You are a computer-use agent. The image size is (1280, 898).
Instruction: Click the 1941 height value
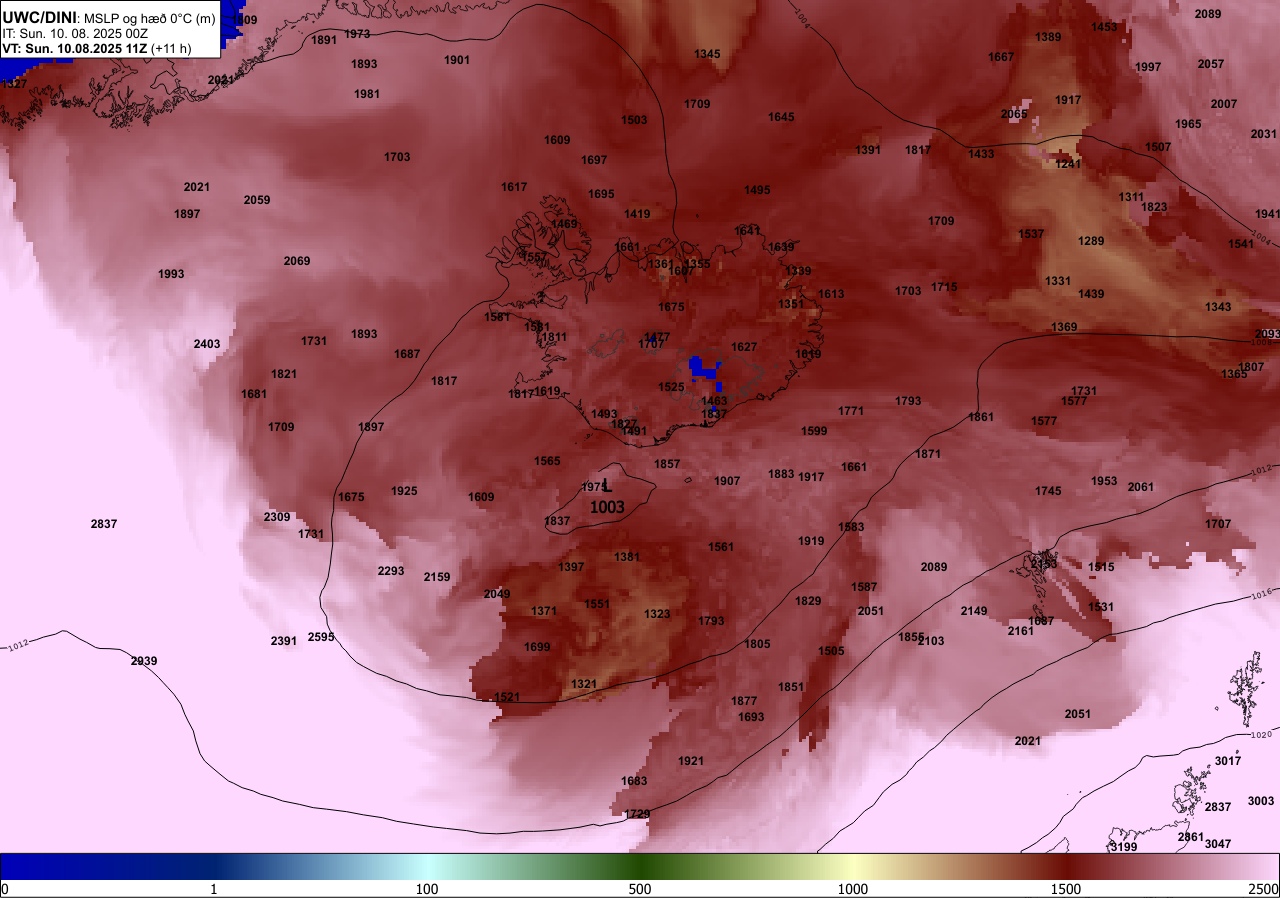pyautogui.click(x=1267, y=214)
